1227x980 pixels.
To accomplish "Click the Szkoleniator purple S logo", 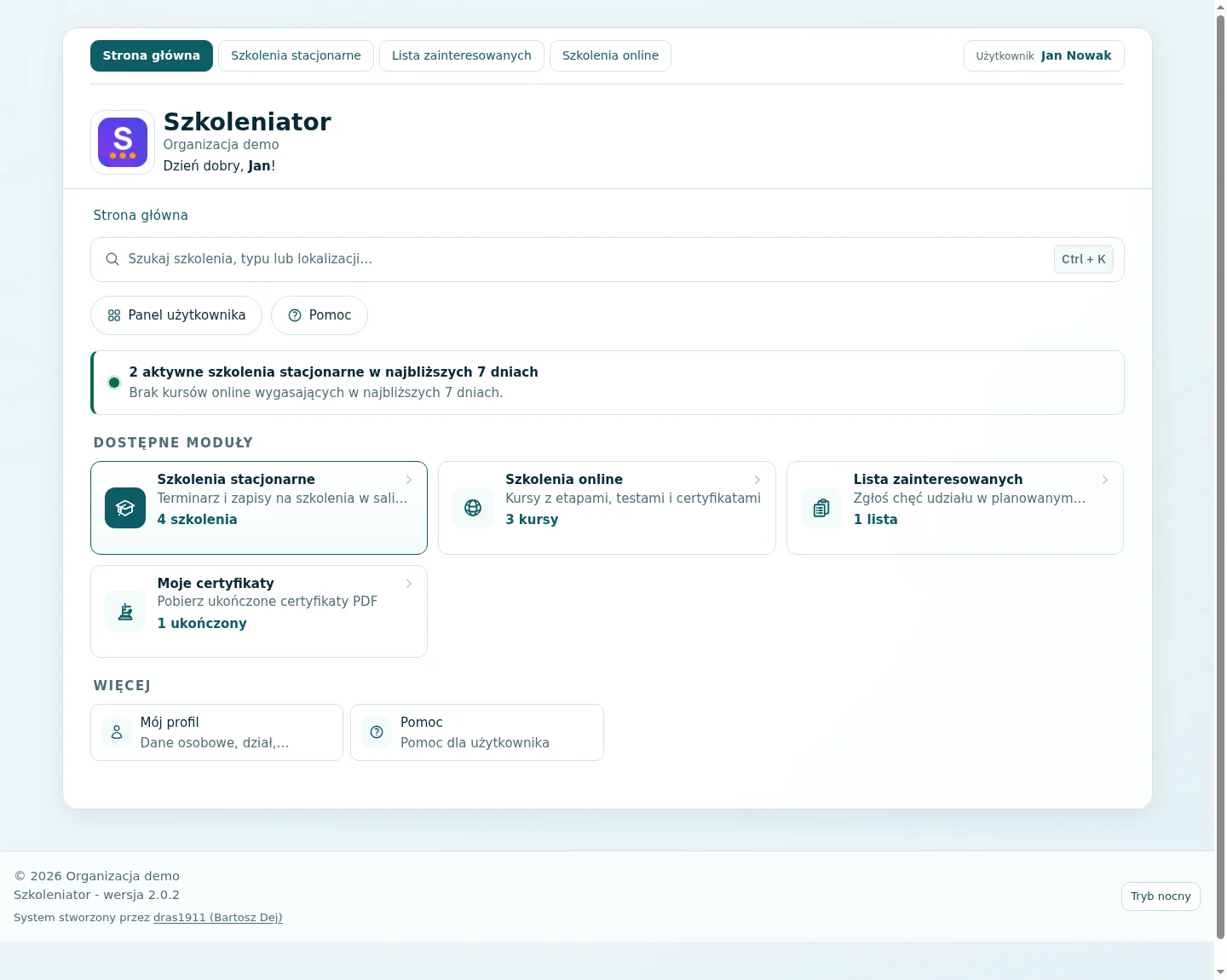I will (x=123, y=142).
